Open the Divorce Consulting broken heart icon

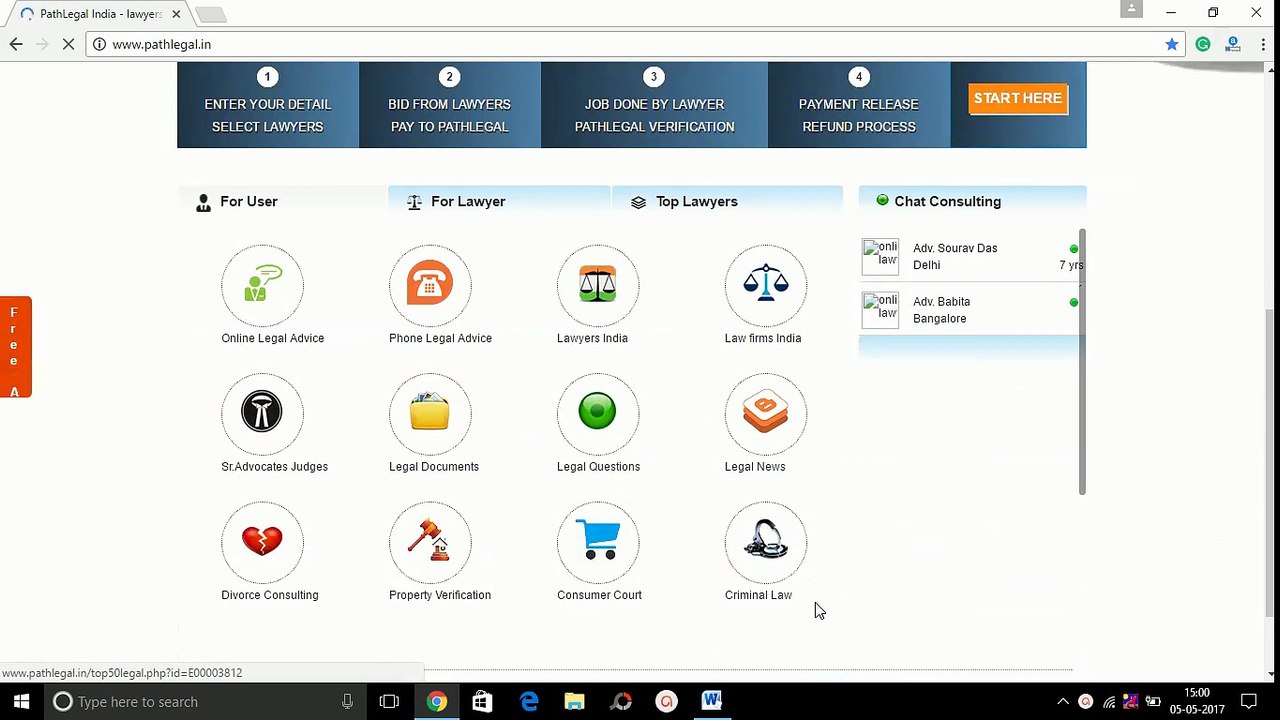262,543
